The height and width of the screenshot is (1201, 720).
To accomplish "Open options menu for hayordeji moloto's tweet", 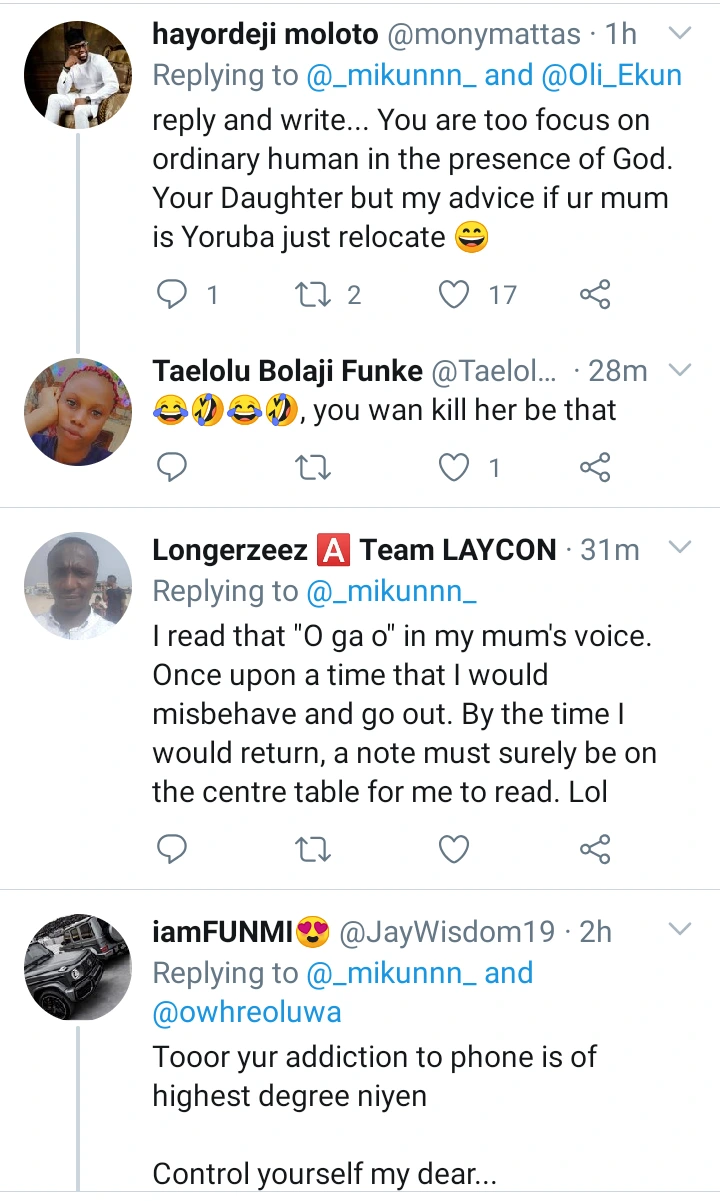I will point(680,34).
